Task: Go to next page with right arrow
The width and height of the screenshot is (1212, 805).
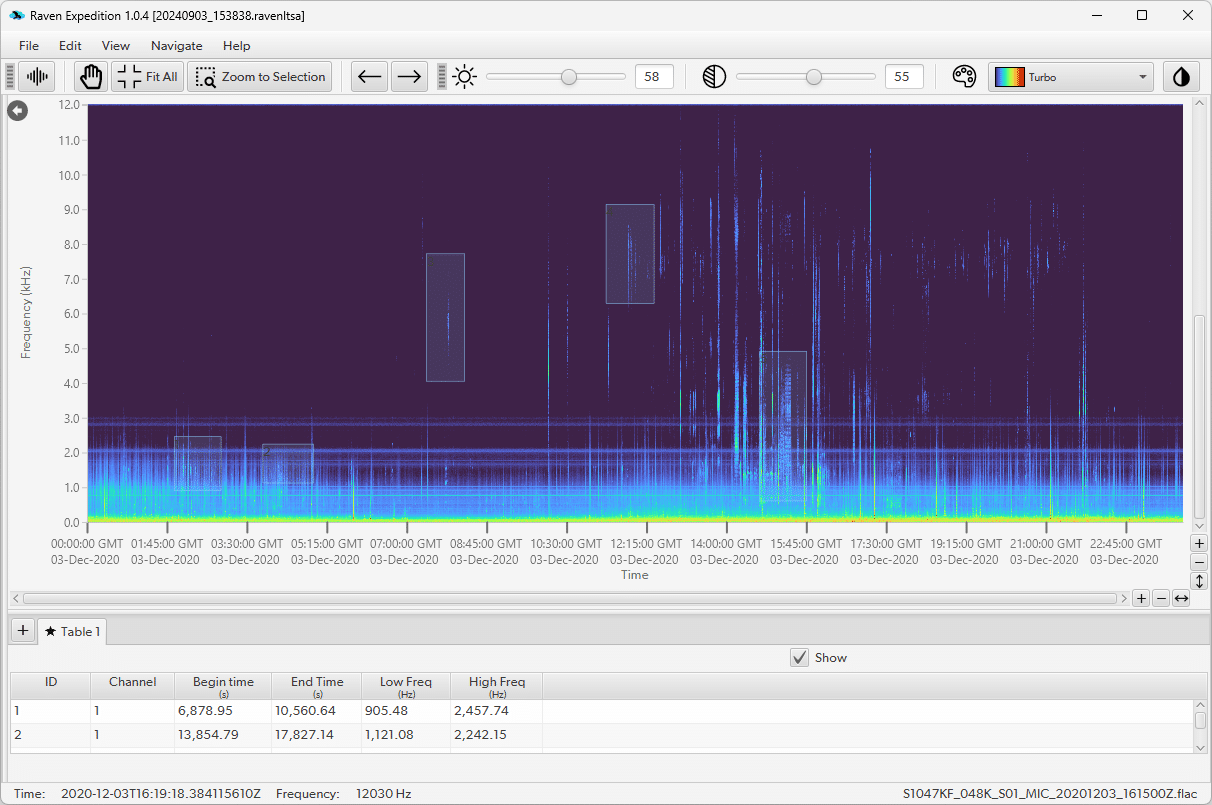Action: click(408, 77)
